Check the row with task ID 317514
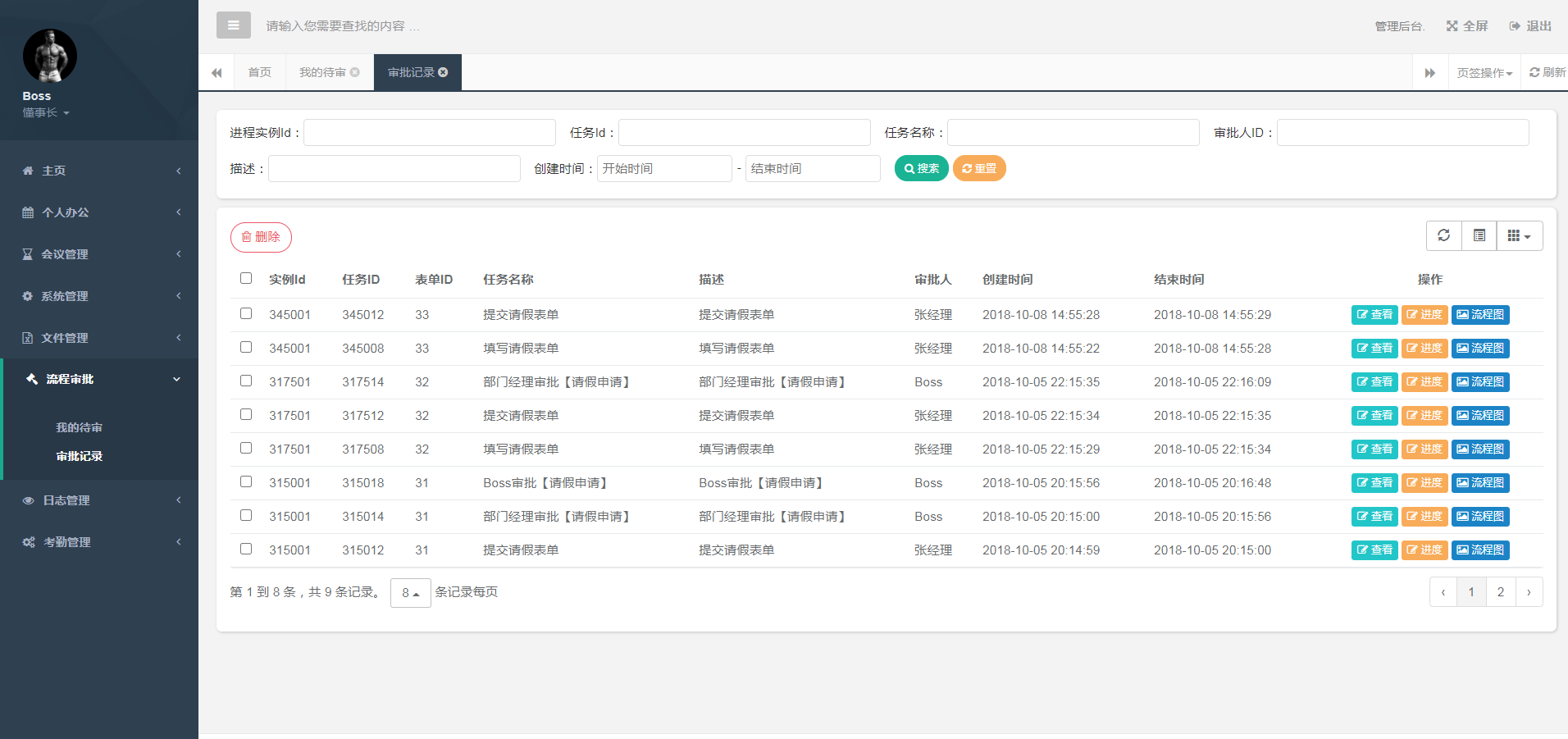 pos(246,381)
